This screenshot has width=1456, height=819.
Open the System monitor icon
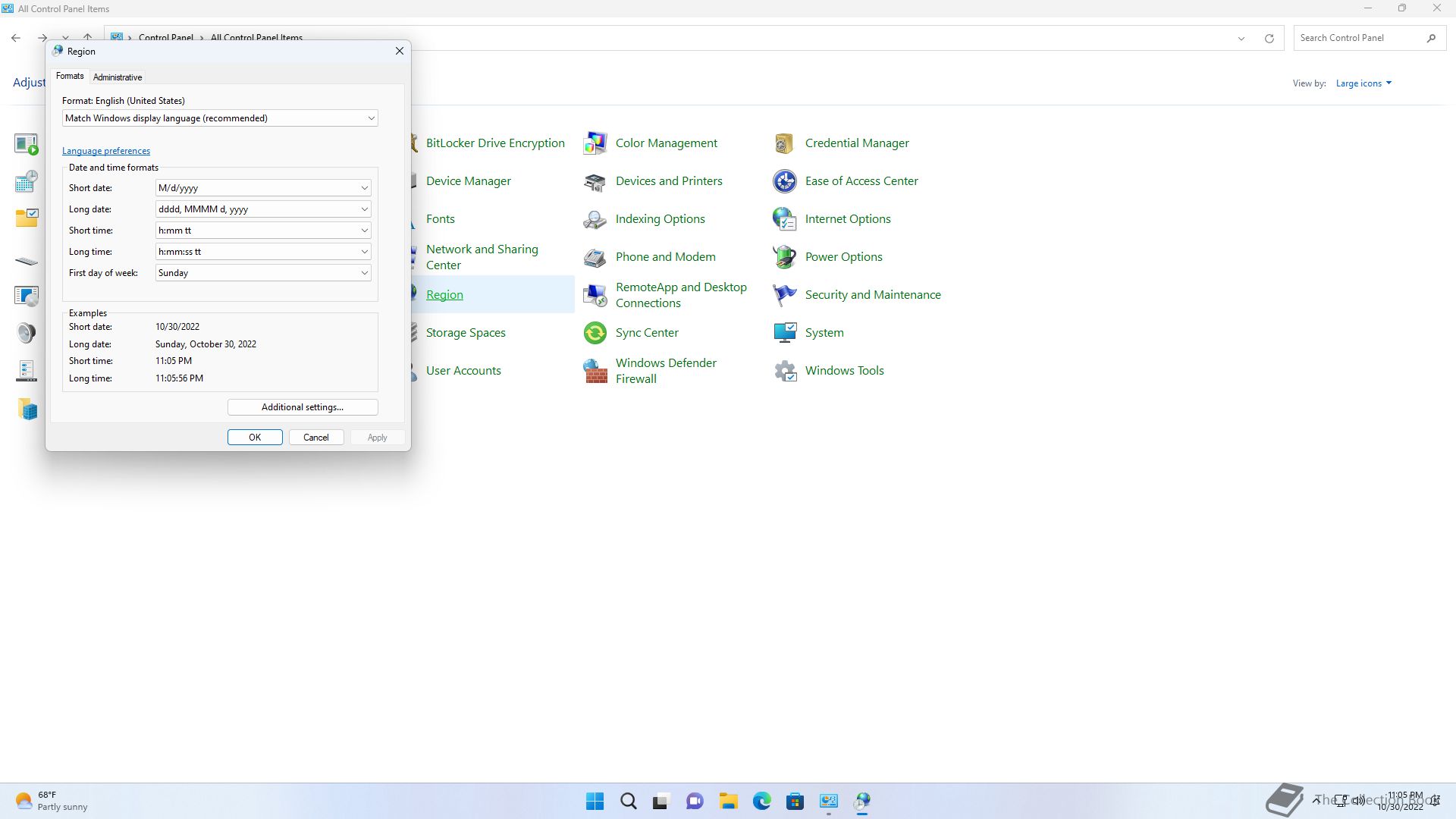point(785,333)
